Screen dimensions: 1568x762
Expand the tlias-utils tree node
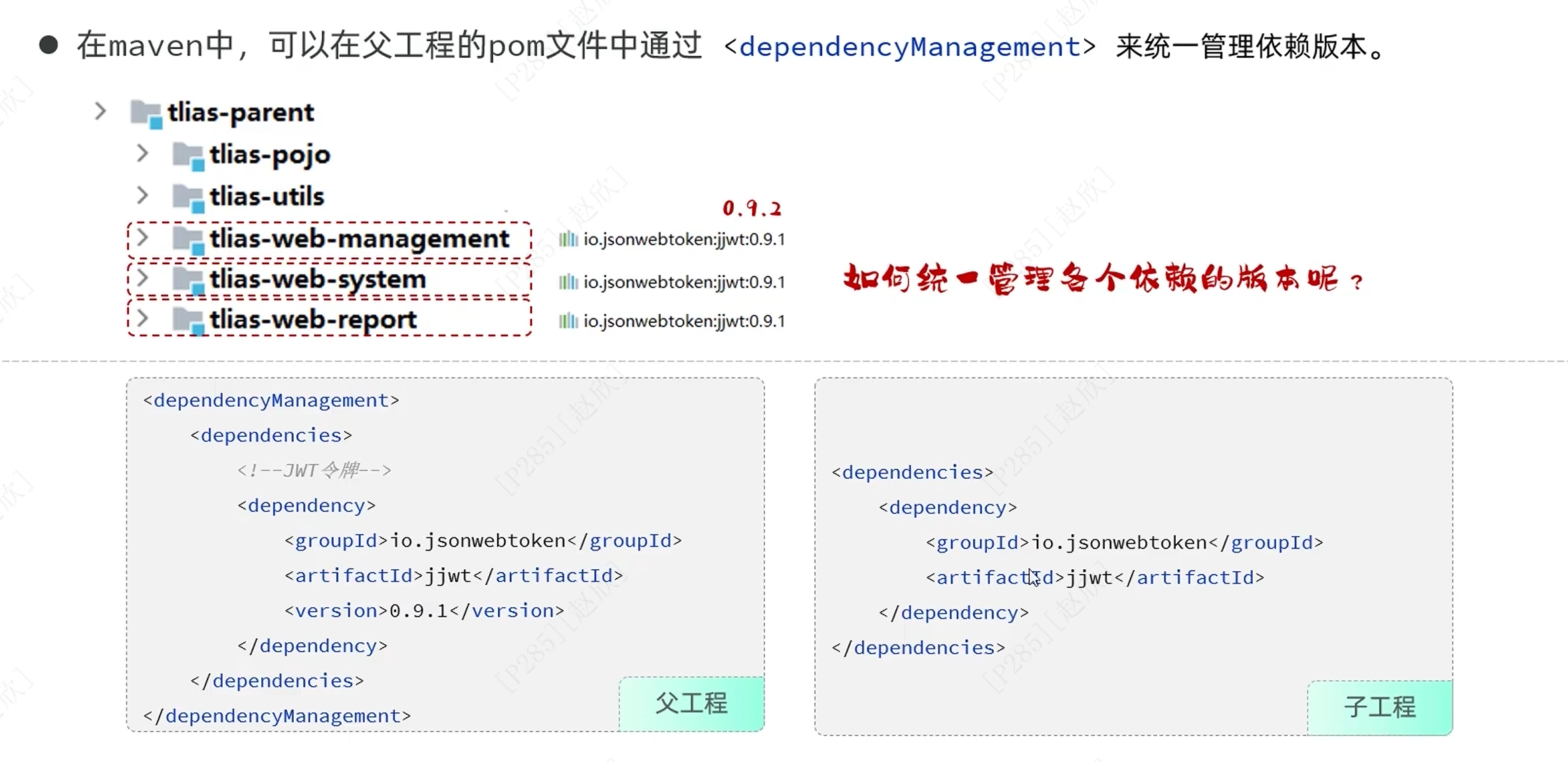[x=142, y=195]
